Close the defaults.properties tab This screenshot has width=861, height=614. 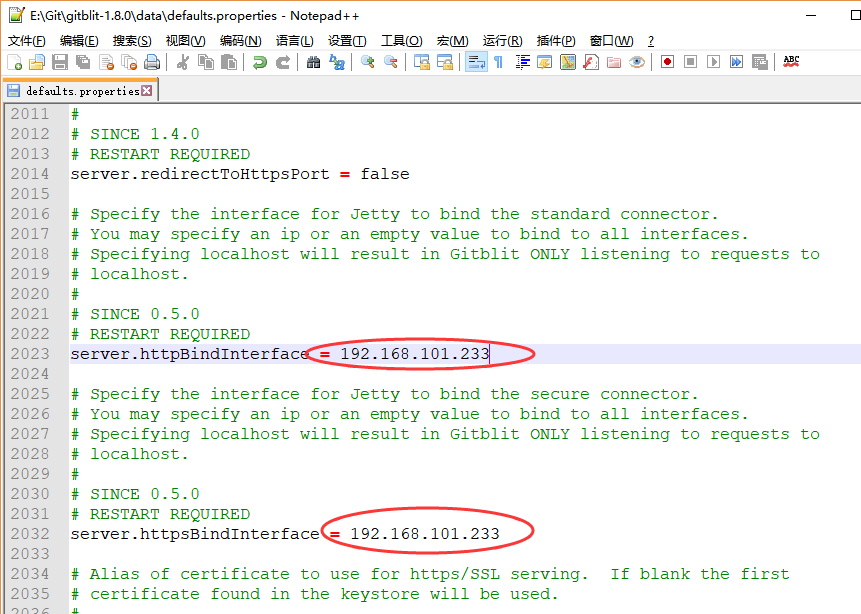point(147,91)
